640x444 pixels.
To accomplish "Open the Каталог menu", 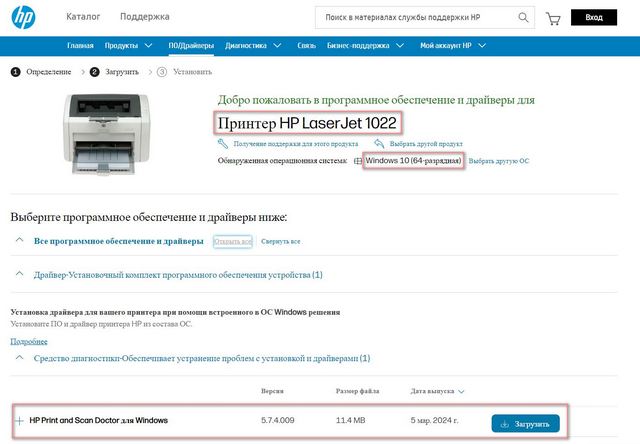I will (x=83, y=17).
